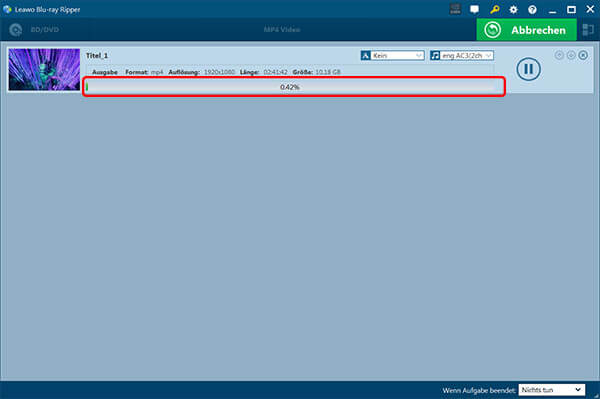
Task: Click the Leawo Blu-ray Ripper logo icon
Action: 7,9
